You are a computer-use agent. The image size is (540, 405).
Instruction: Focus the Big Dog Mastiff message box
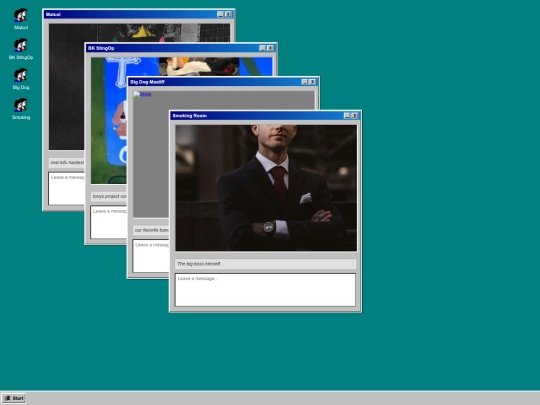151,256
